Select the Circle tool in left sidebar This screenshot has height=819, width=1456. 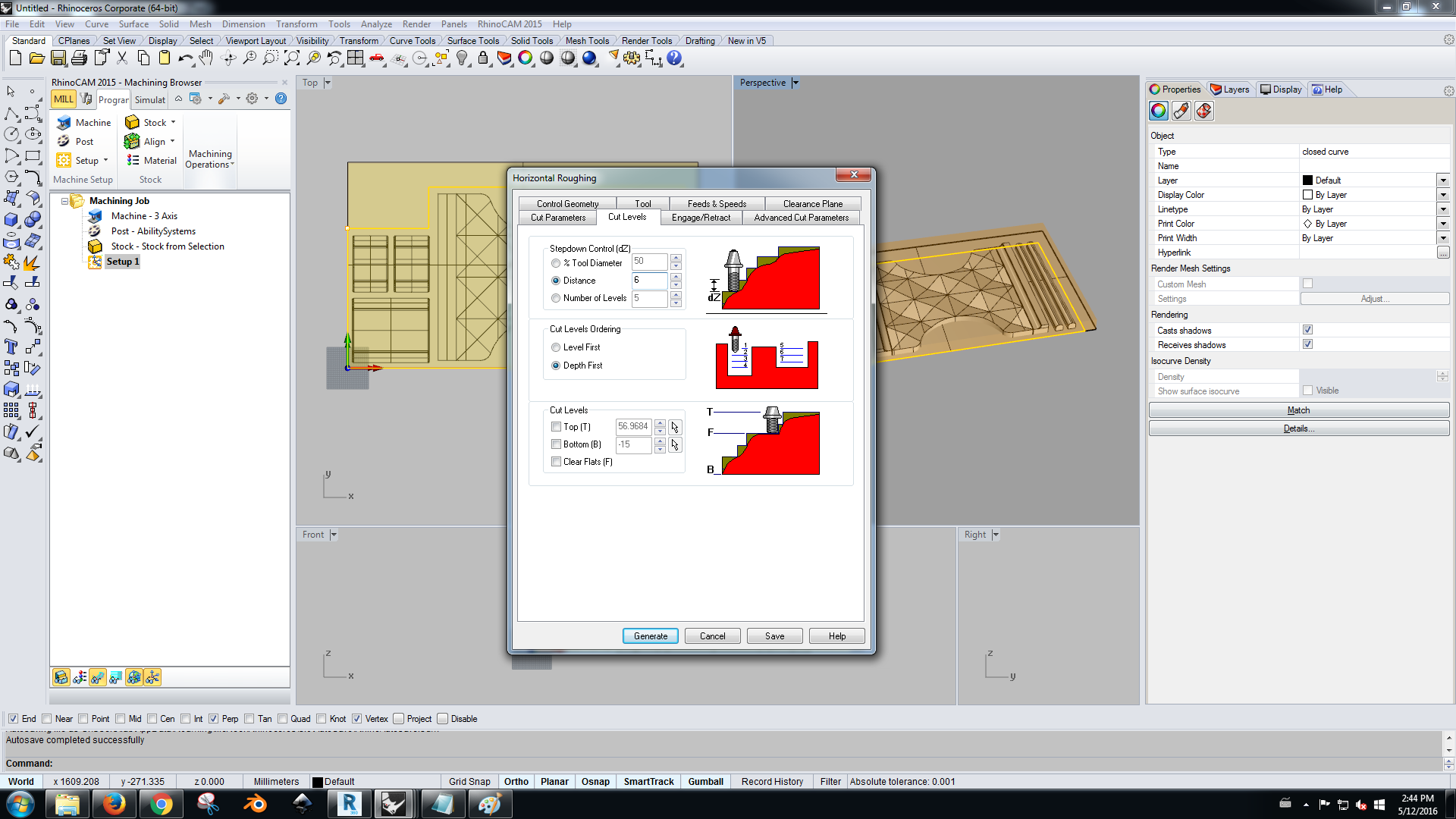[x=11, y=134]
